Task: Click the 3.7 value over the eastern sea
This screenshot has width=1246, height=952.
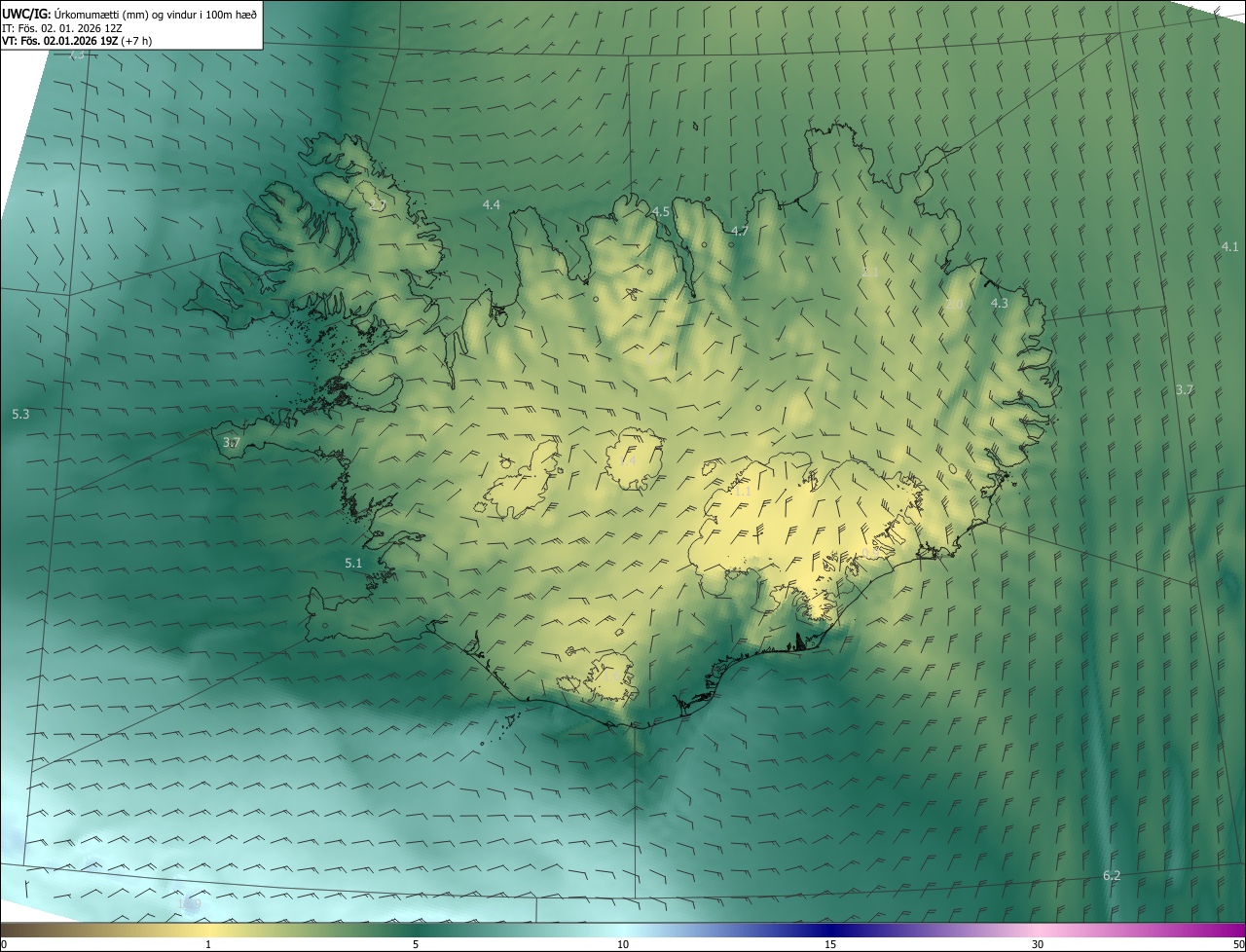Action: coord(1185,390)
